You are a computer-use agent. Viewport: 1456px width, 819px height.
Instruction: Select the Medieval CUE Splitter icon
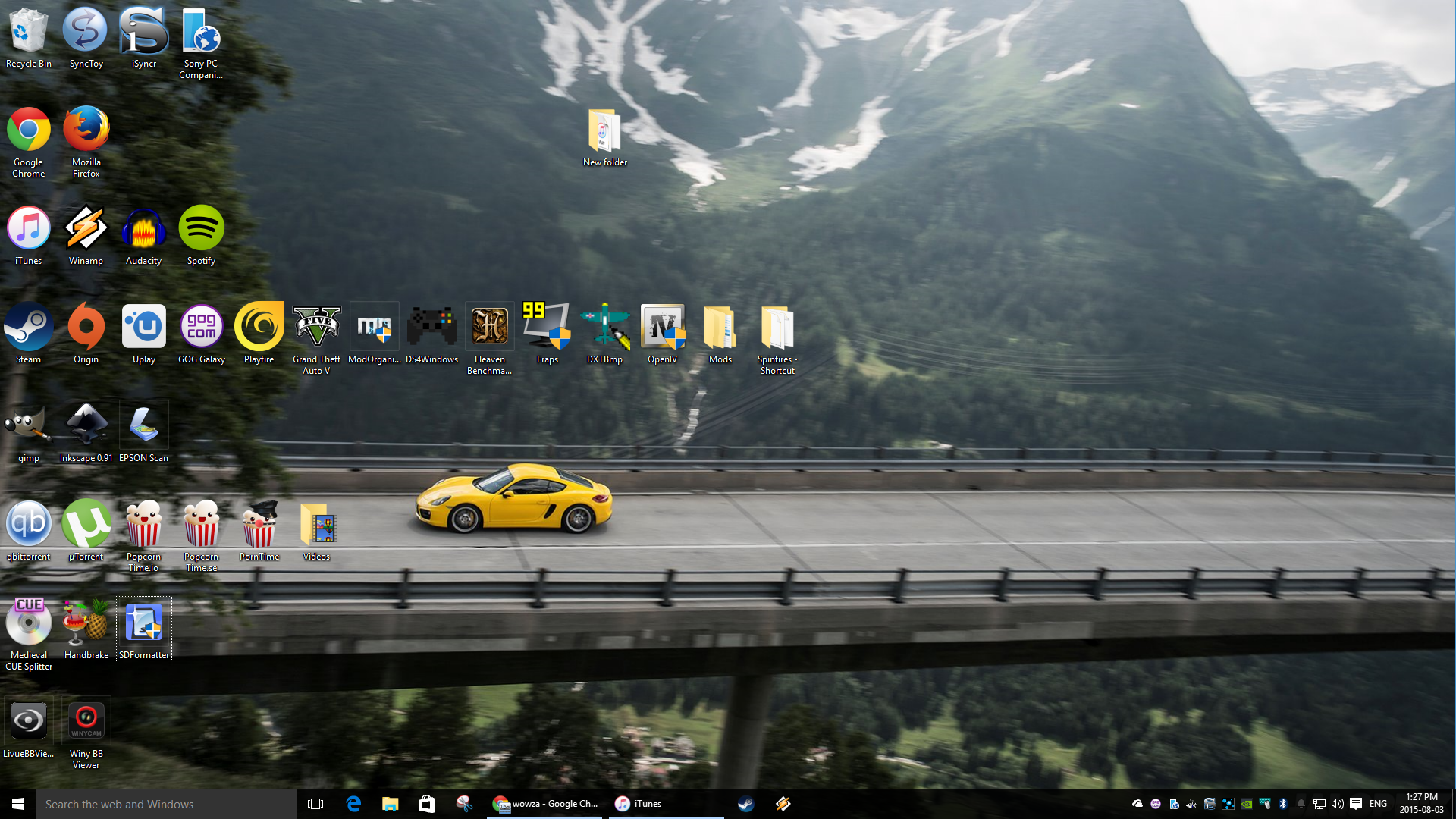point(29,635)
